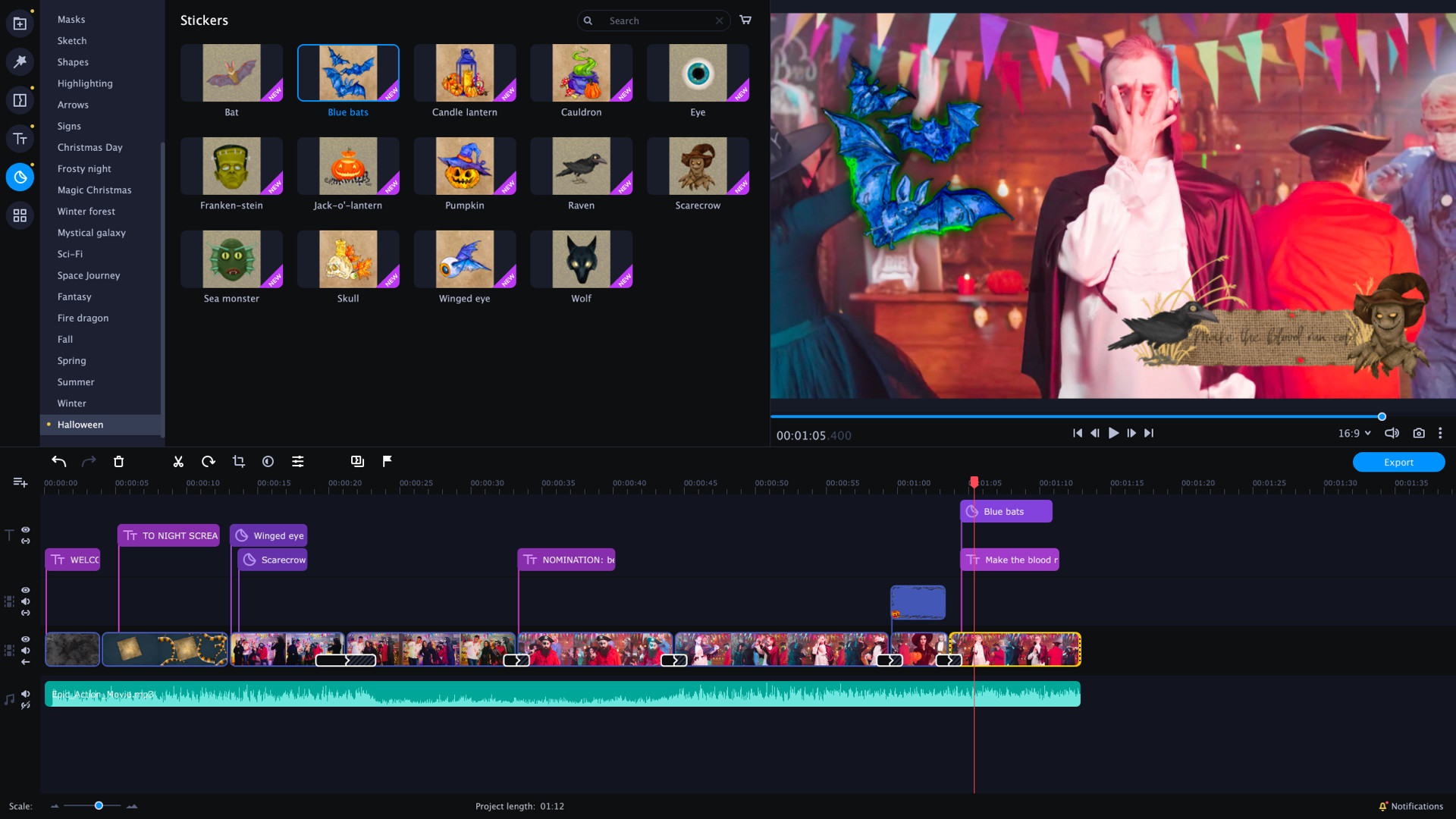Crop the selected clip

point(238,461)
